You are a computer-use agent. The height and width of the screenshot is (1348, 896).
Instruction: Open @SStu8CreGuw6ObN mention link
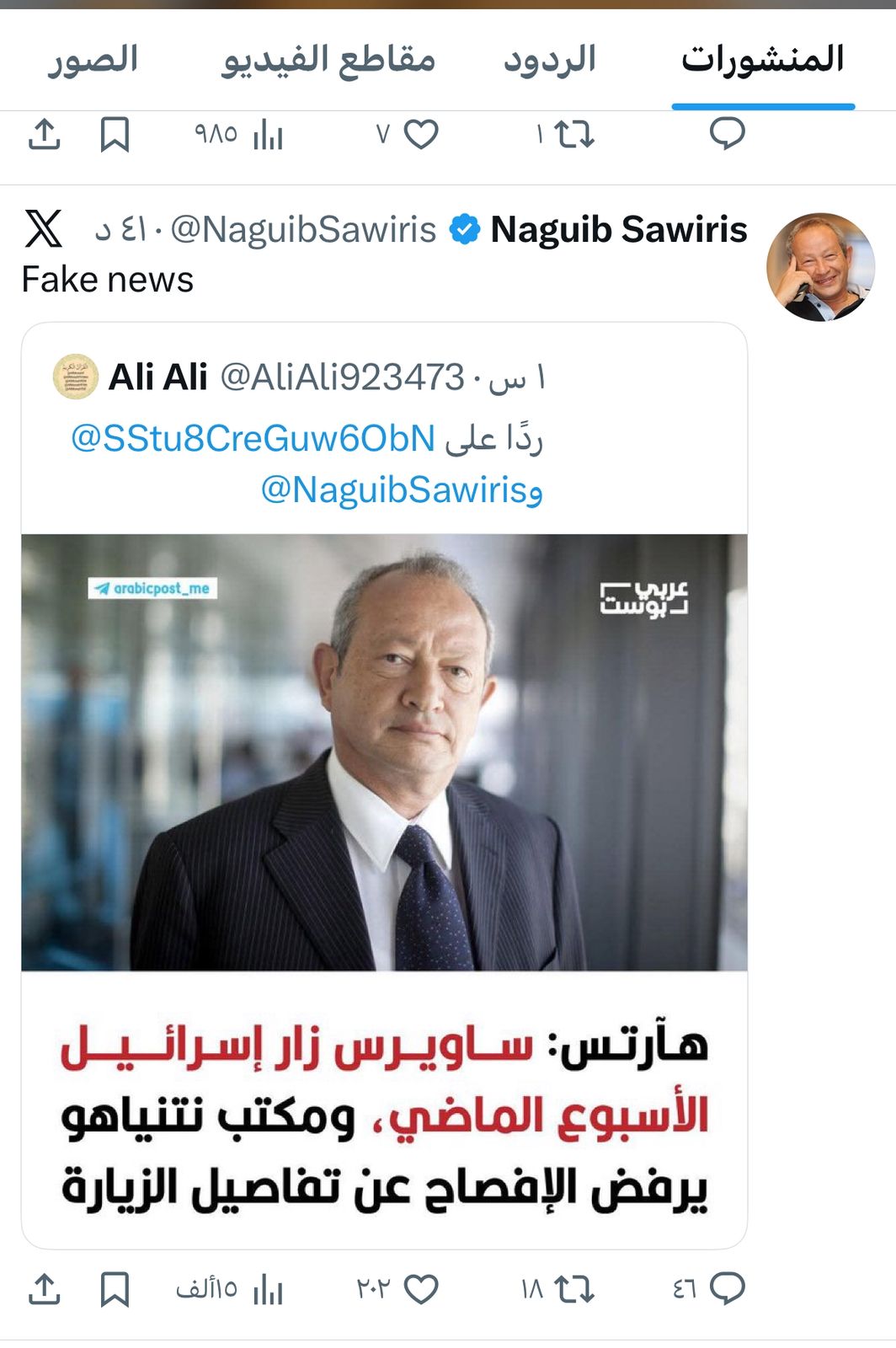(253, 439)
